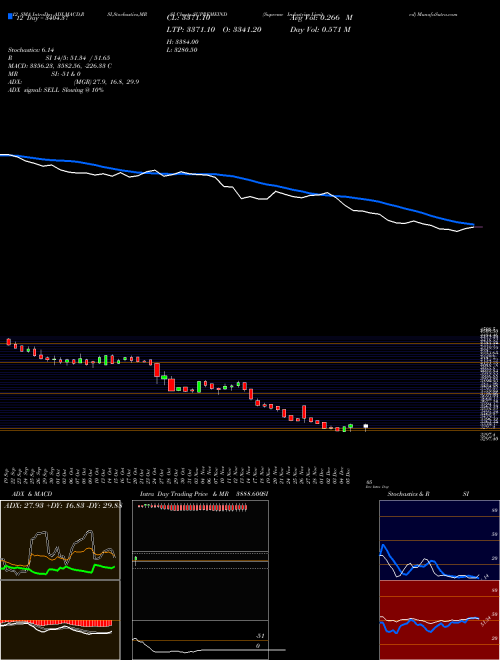Select the 'Avg Vol: 0.266 M' text
Viewport: 500px width, 660px height.
[321, 18]
